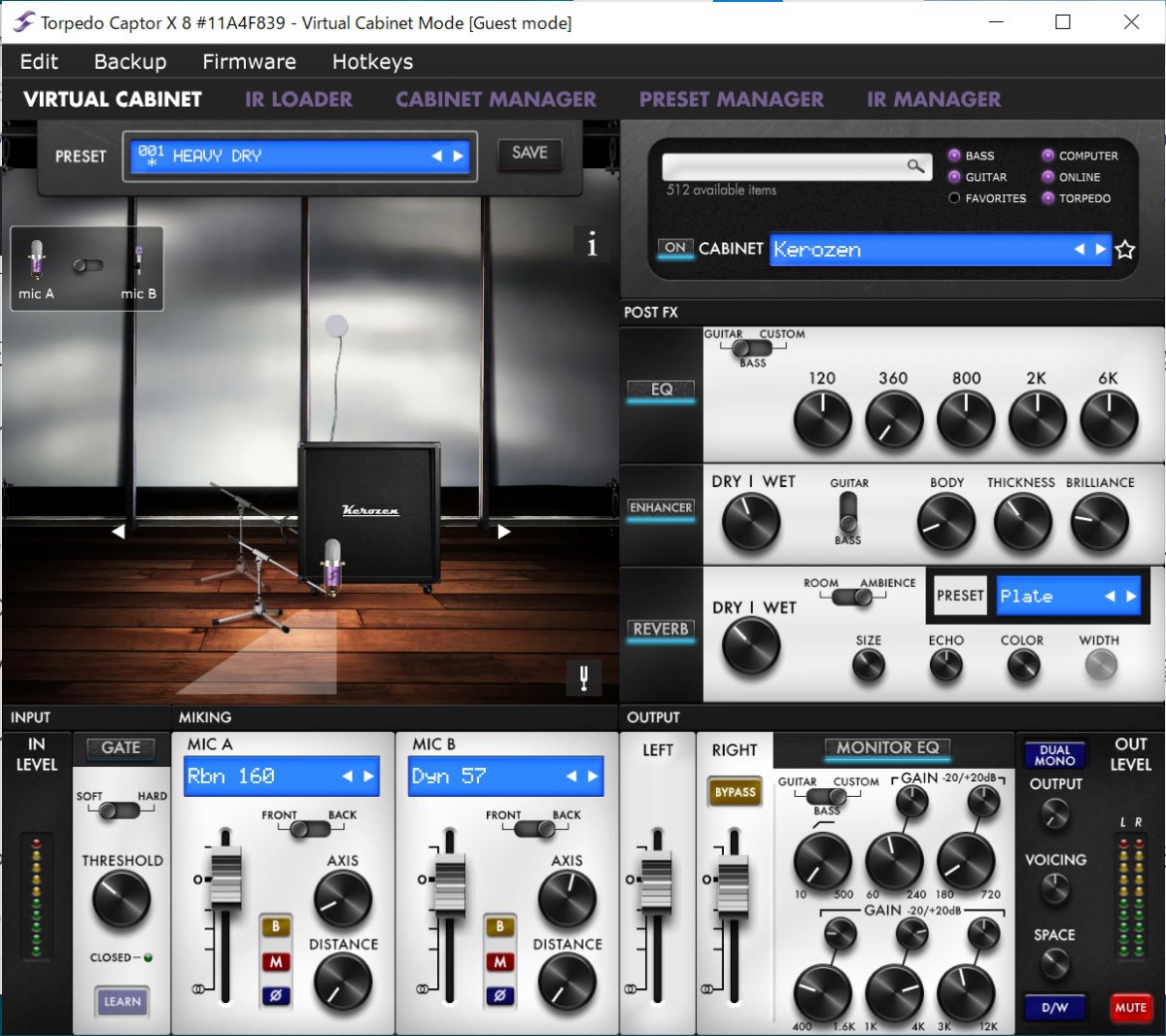The height and width of the screenshot is (1036, 1166).
Task: Choose next cabinet with right arrow
Action: coord(1100,250)
